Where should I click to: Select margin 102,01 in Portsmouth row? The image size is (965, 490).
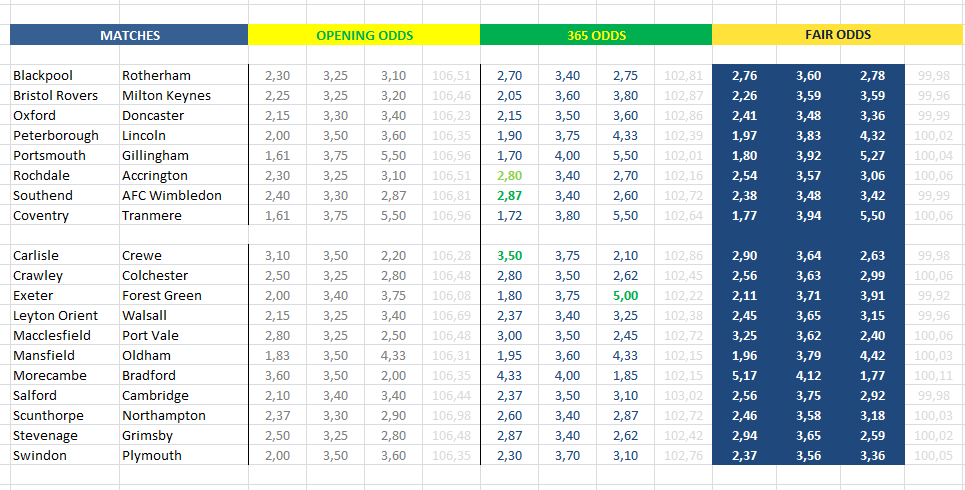point(683,156)
